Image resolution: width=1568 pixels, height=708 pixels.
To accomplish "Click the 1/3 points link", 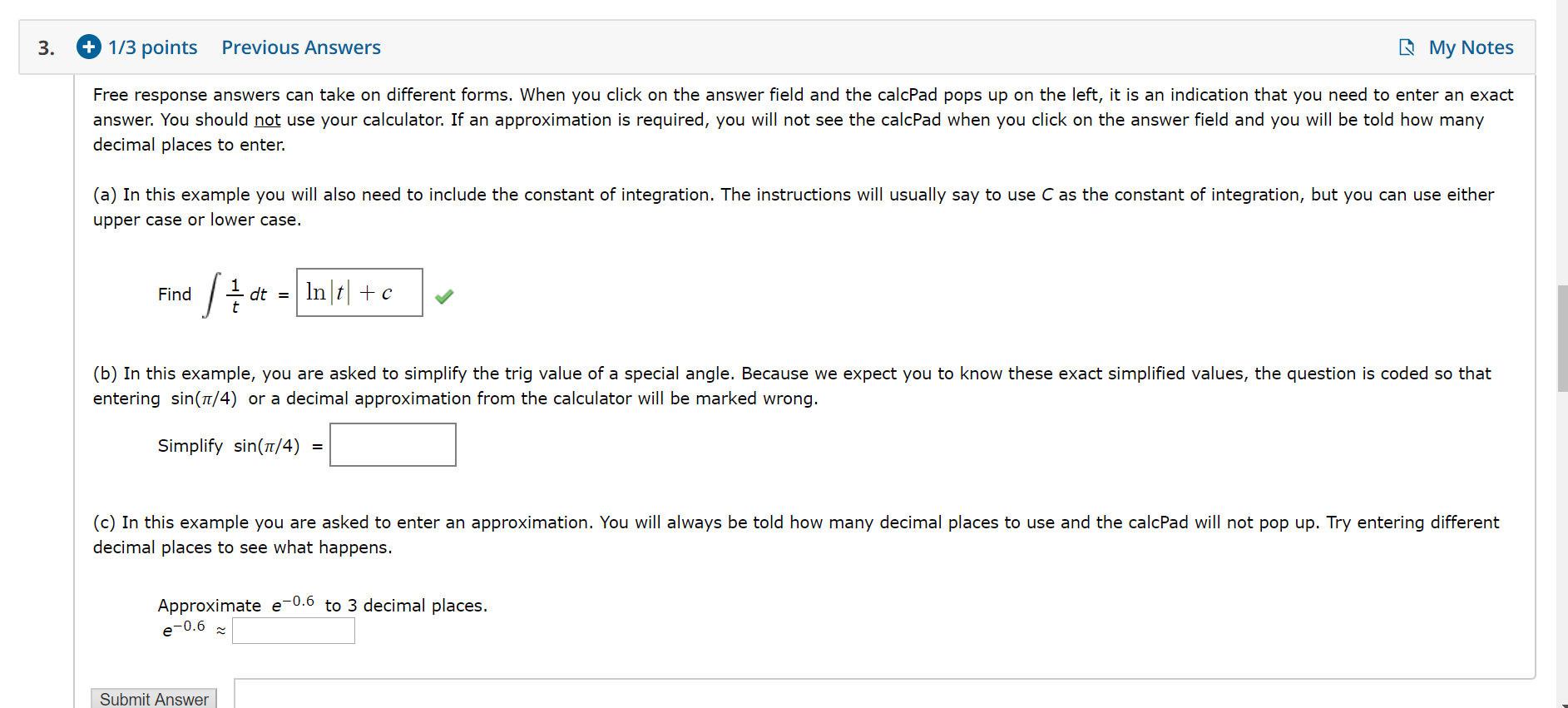I will pyautogui.click(x=153, y=47).
